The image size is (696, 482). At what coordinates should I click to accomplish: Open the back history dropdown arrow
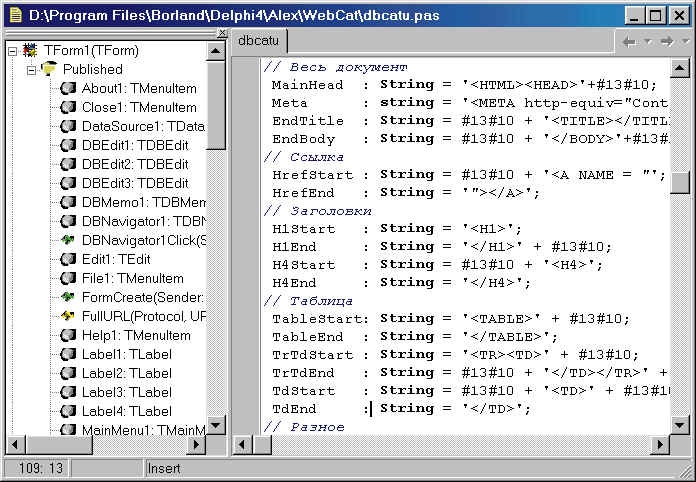(648, 42)
